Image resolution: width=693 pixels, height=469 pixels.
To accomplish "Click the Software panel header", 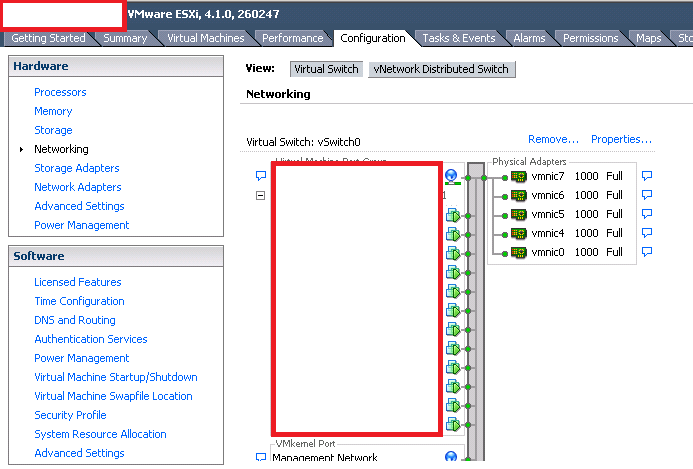I will pyautogui.click(x=116, y=256).
